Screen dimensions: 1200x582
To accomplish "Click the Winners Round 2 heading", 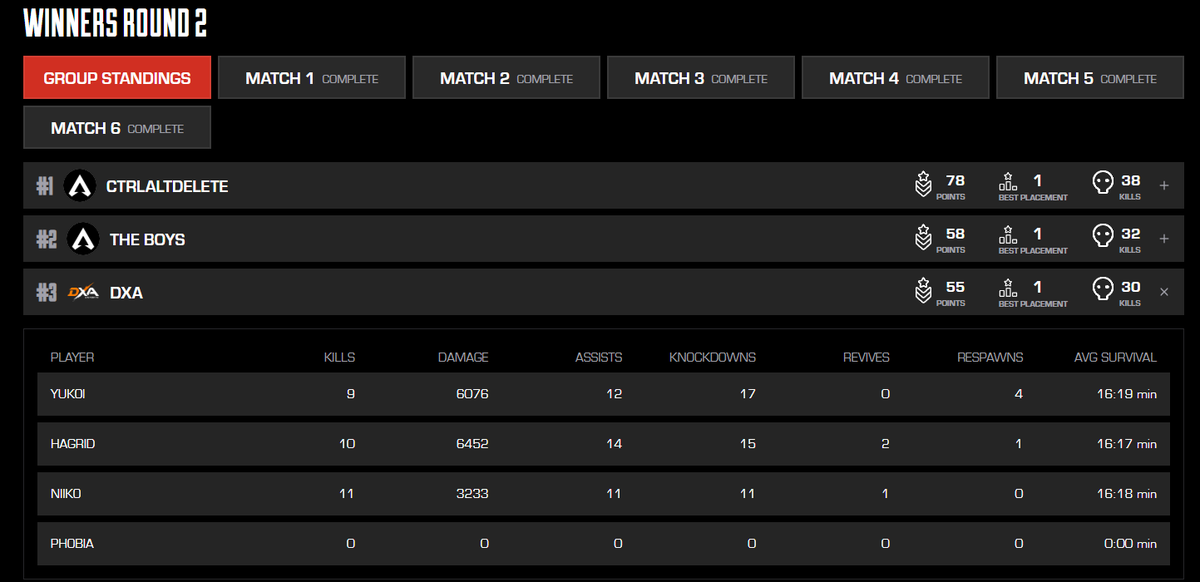I will click(115, 23).
